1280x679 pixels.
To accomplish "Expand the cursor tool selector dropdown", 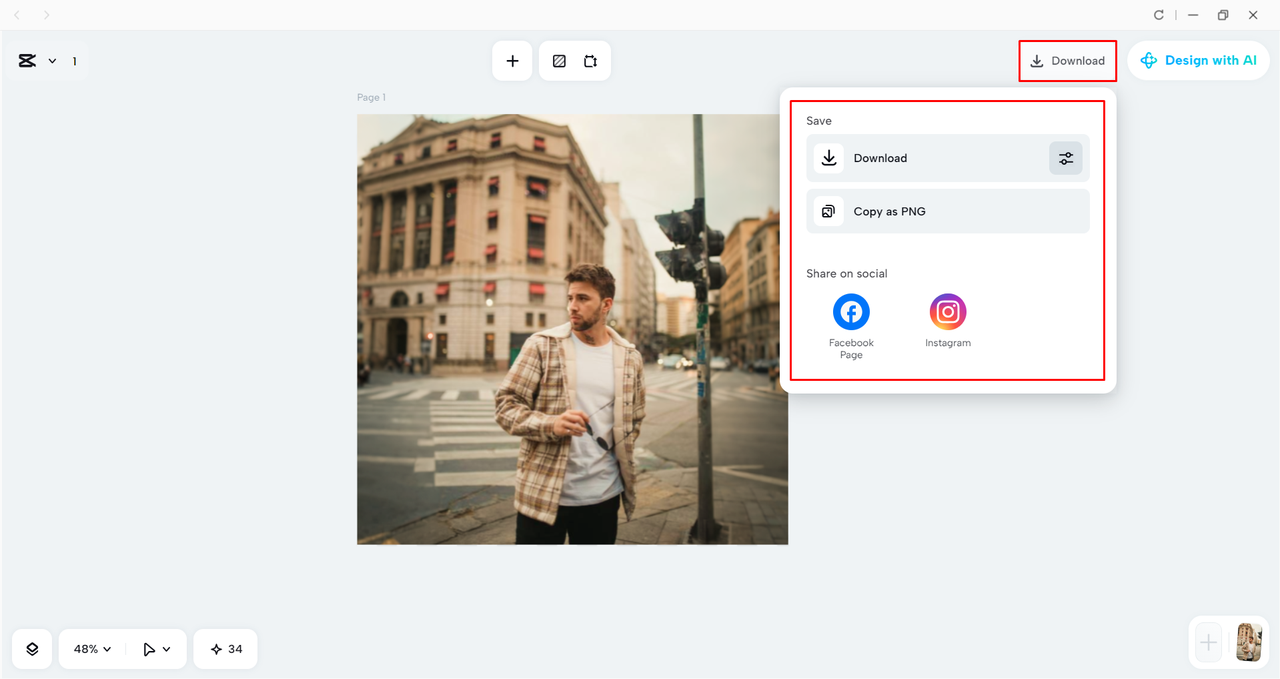I will pyautogui.click(x=156, y=648).
